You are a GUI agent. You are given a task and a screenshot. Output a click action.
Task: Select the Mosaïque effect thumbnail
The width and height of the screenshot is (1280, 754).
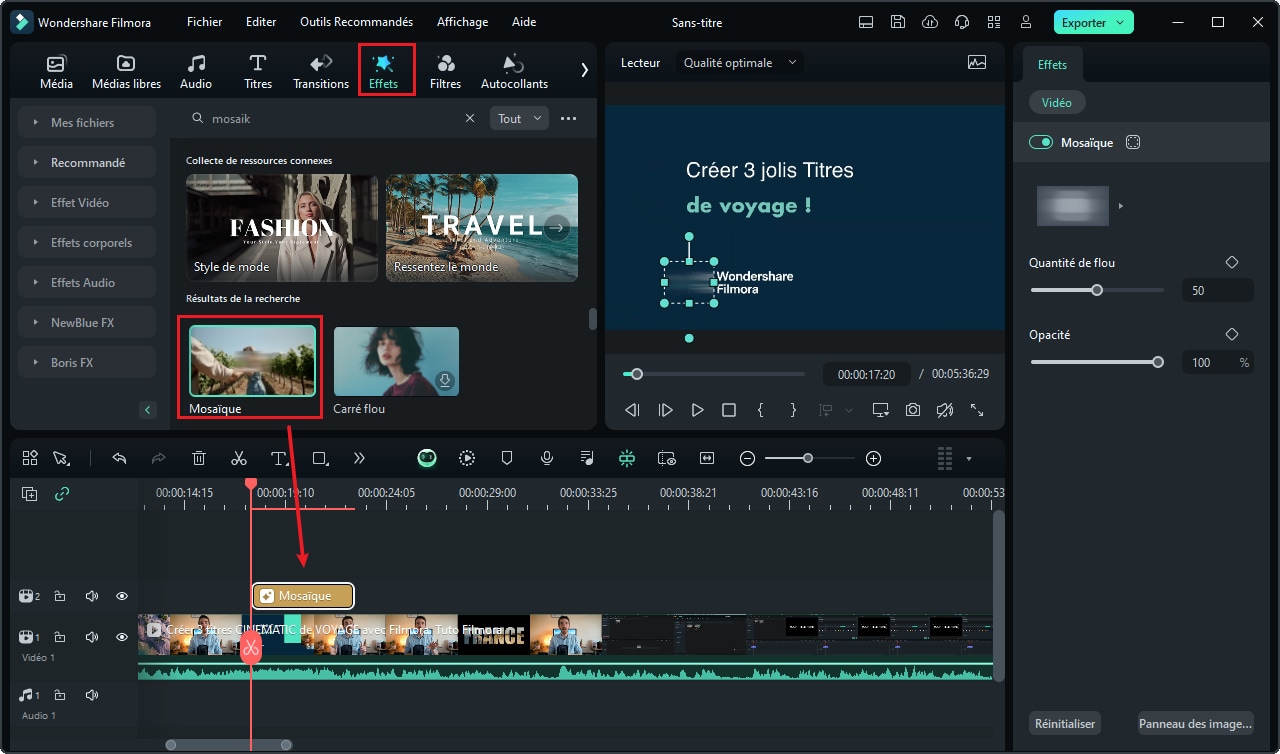point(252,360)
